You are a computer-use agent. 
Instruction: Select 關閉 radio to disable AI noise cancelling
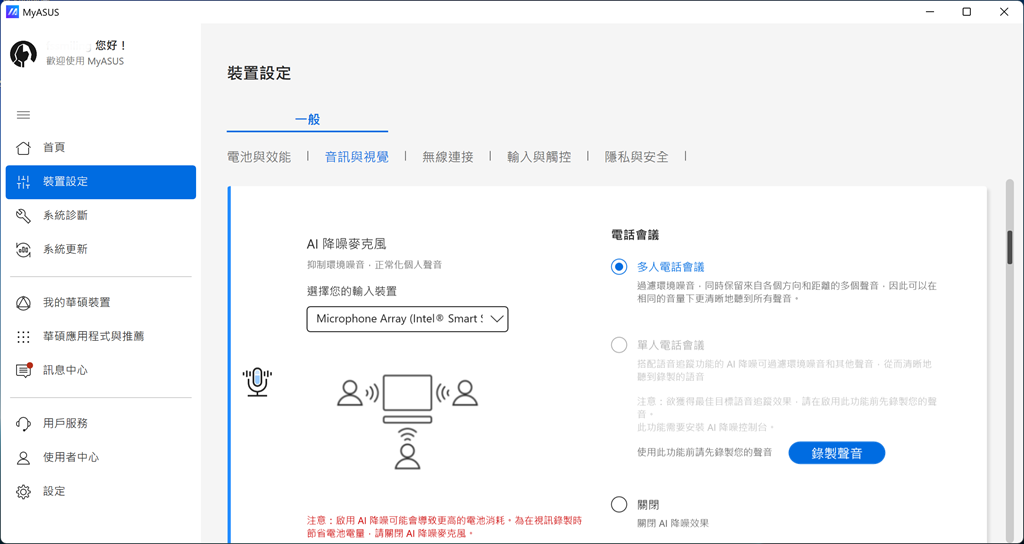(619, 505)
